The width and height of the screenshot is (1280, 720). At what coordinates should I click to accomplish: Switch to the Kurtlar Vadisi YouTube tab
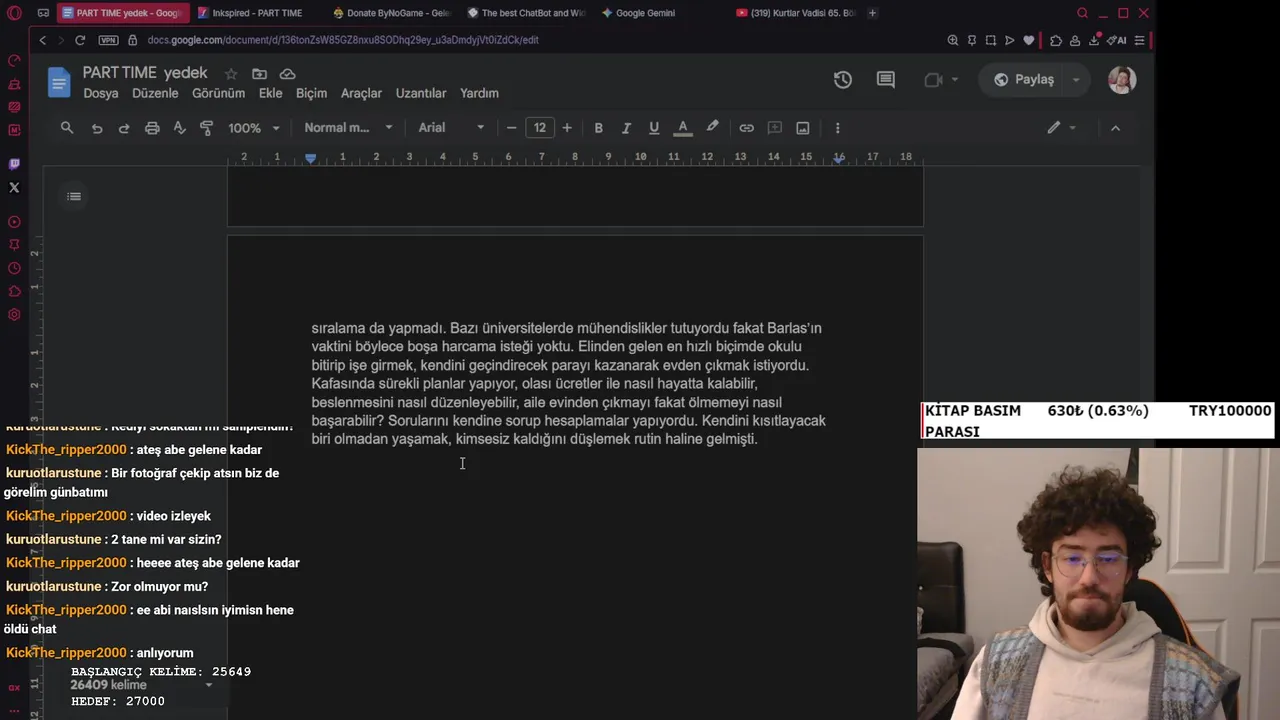tap(796, 13)
